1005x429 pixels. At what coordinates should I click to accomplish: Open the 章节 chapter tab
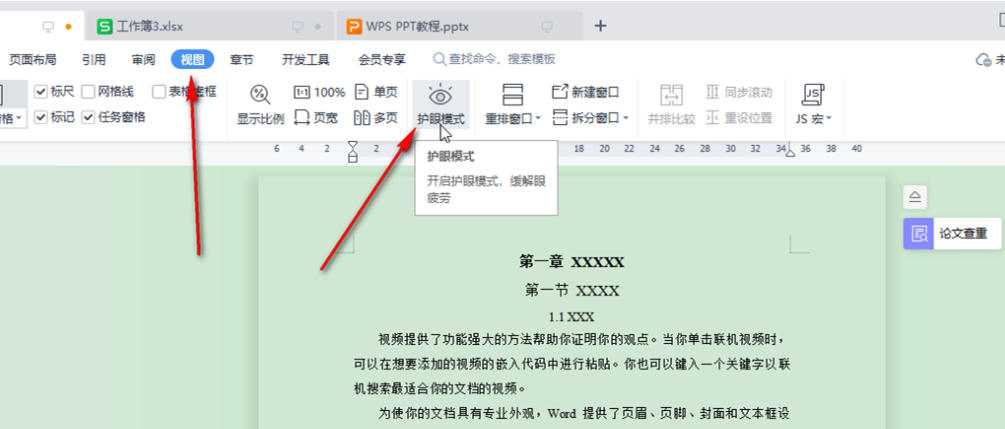[242, 60]
